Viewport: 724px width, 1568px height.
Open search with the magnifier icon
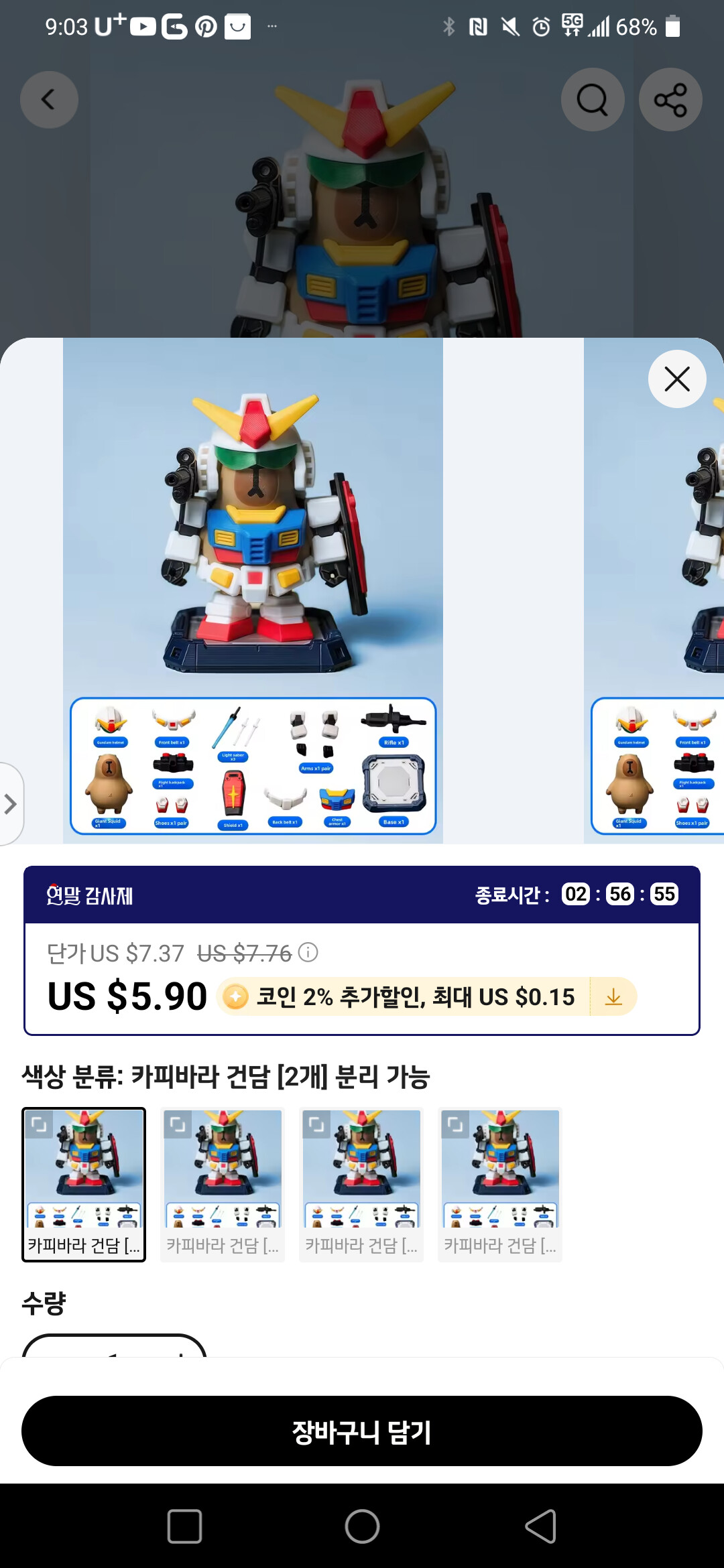593,100
